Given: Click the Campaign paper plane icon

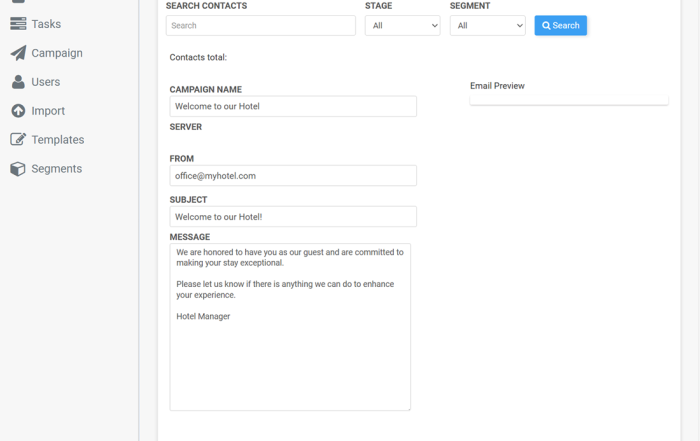Looking at the screenshot, I should [18, 53].
